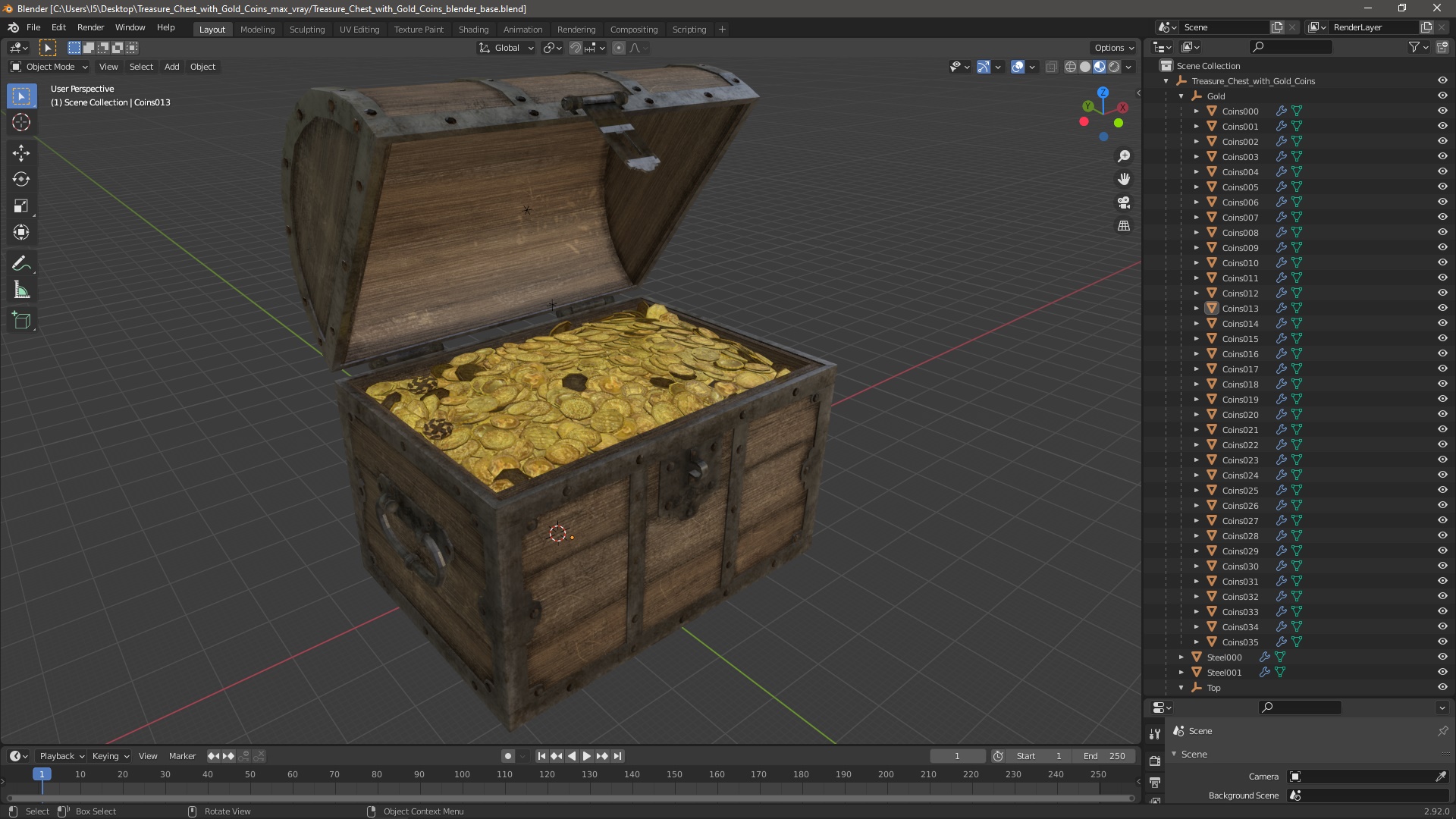Open the viewport Object menu
The width and height of the screenshot is (1456, 819).
pyautogui.click(x=202, y=67)
